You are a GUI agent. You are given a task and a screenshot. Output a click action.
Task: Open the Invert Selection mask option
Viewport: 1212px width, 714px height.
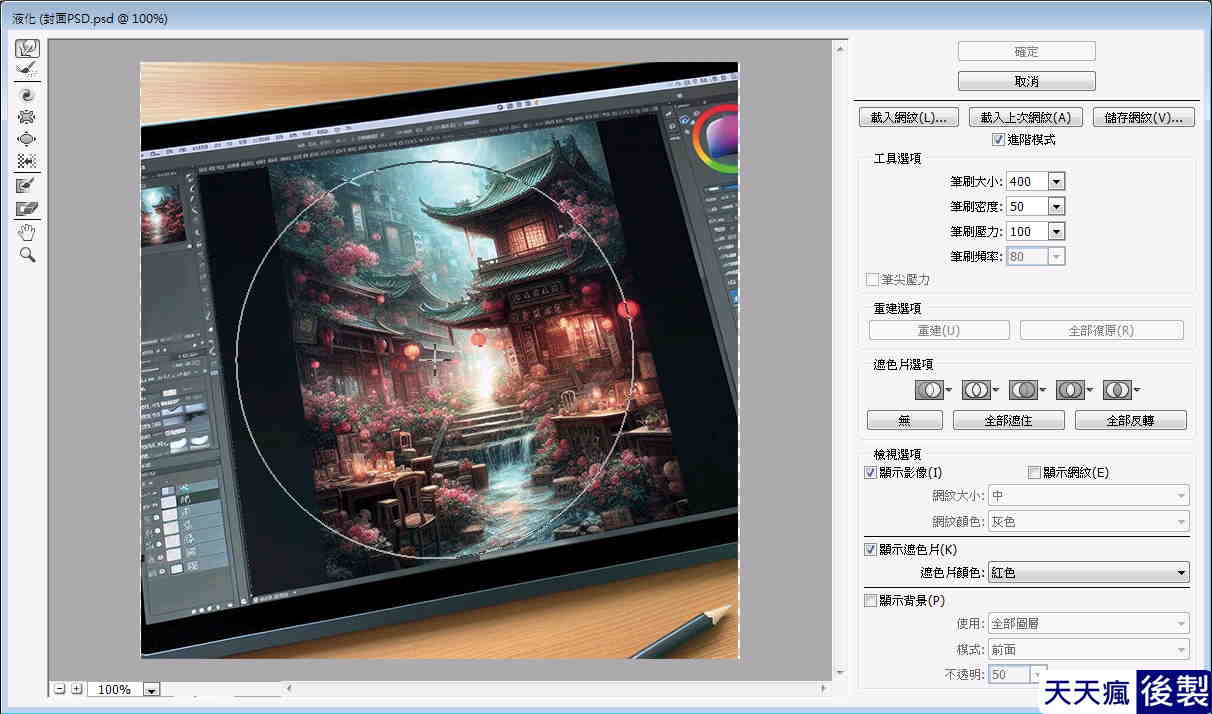click(1121, 390)
